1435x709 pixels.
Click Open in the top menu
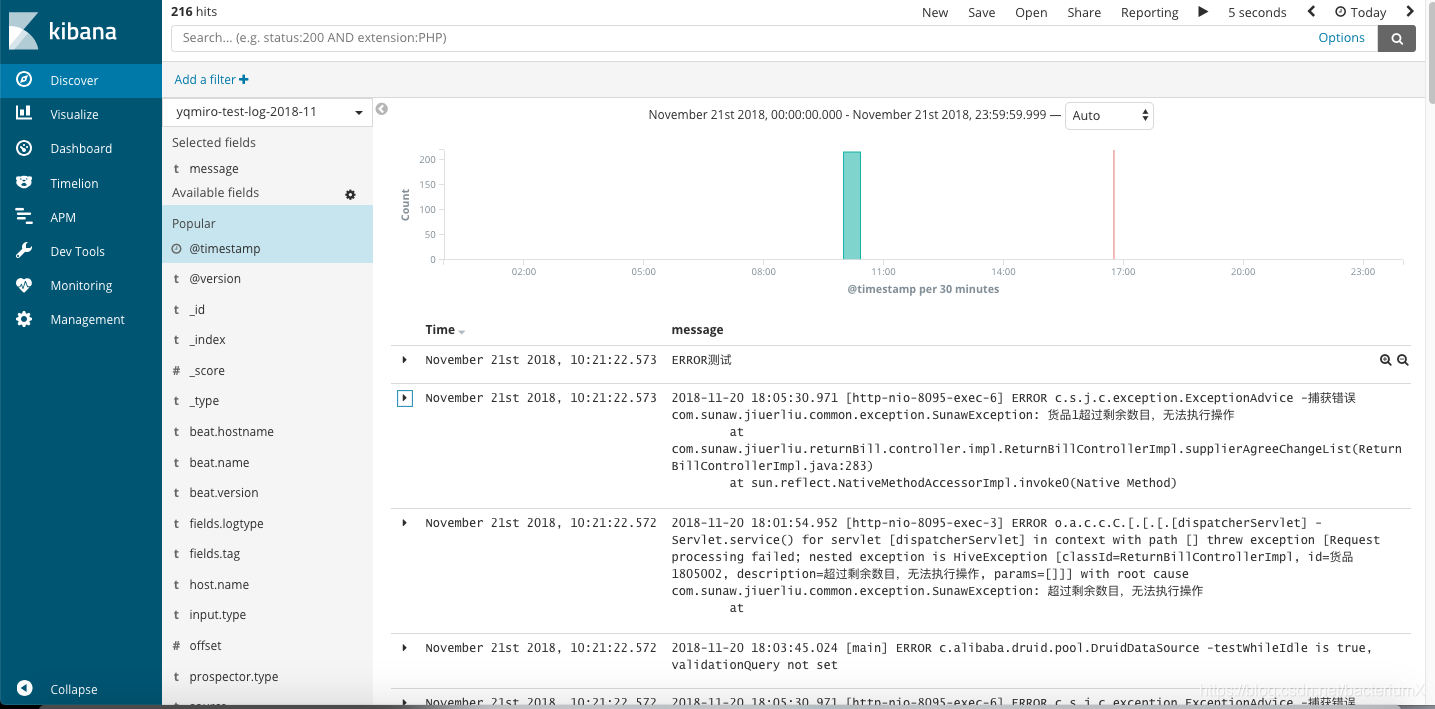click(1031, 12)
